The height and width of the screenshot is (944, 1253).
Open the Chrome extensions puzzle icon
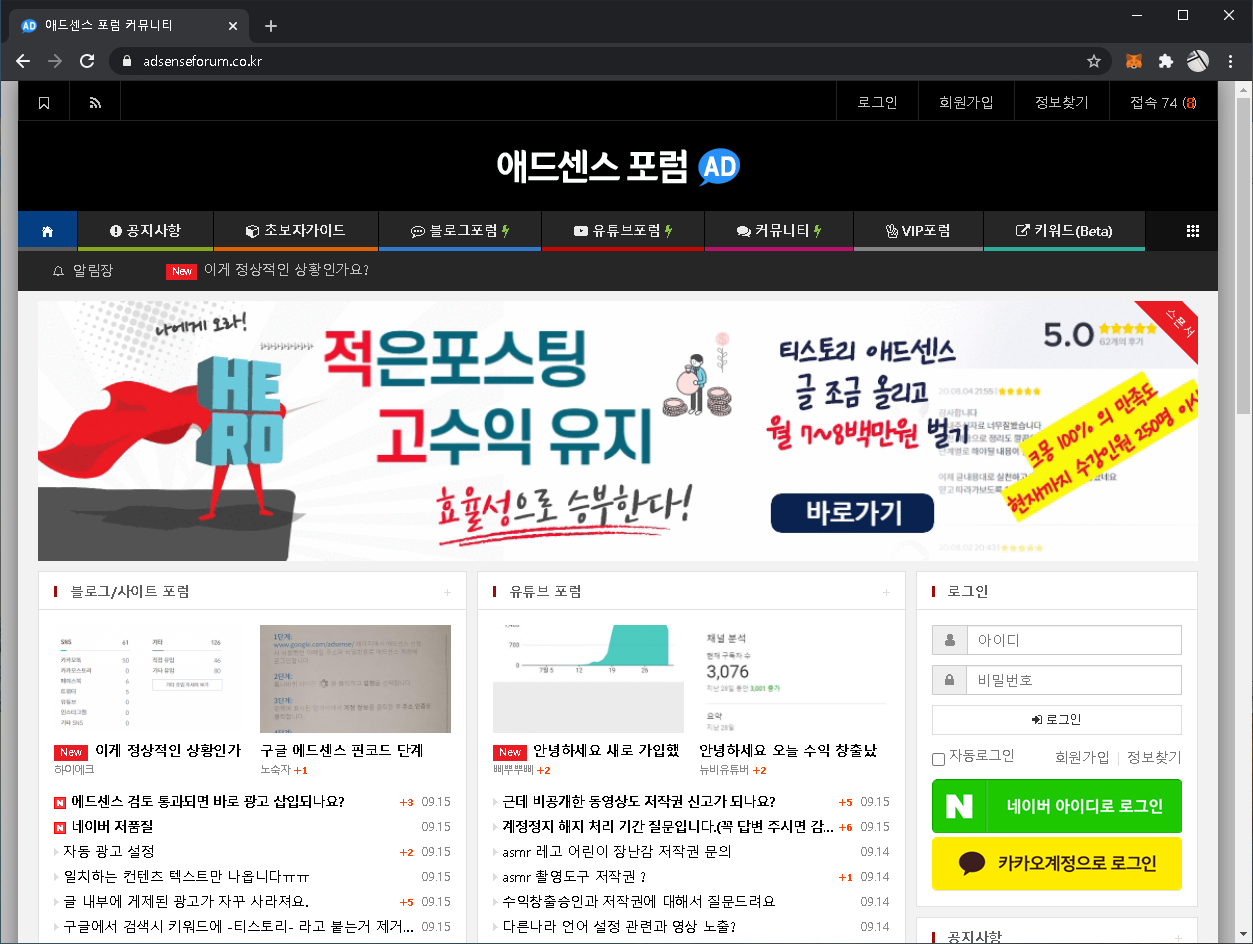[1165, 61]
